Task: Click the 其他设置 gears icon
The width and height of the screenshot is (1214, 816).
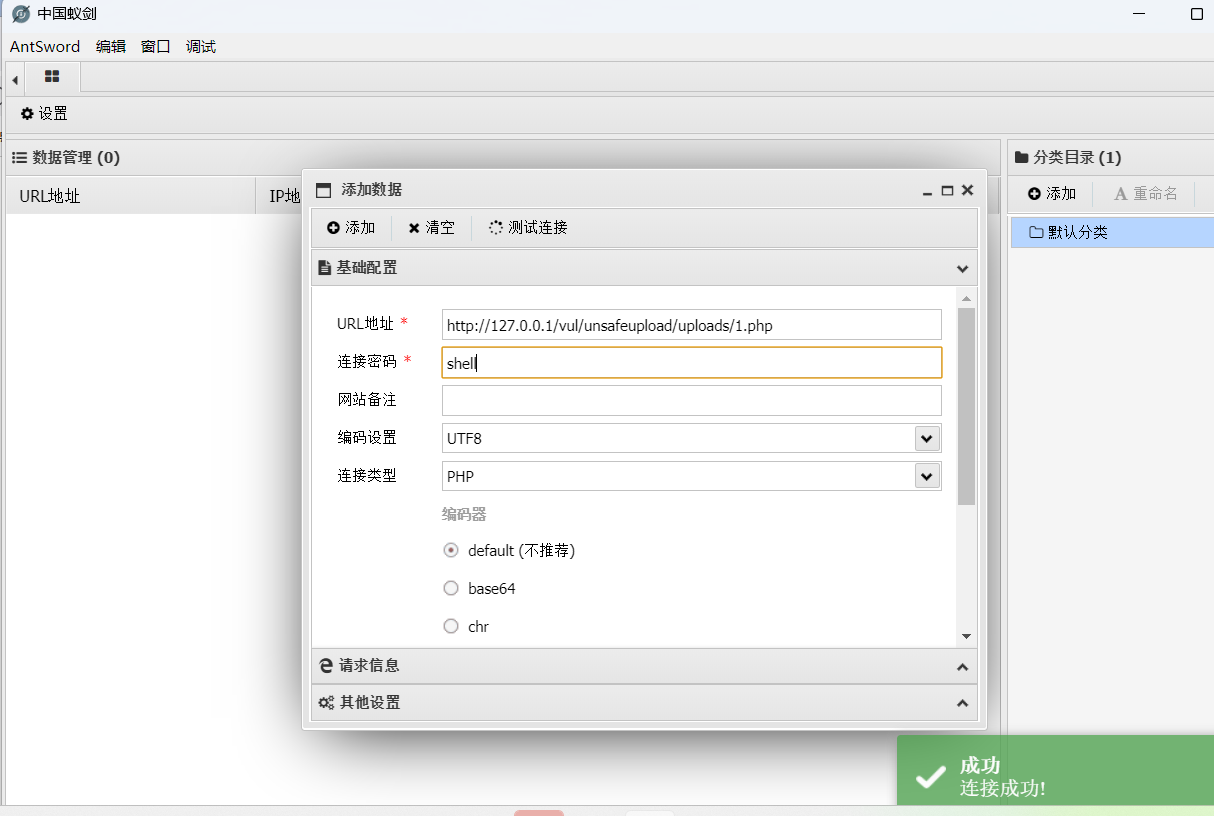Action: [326, 703]
